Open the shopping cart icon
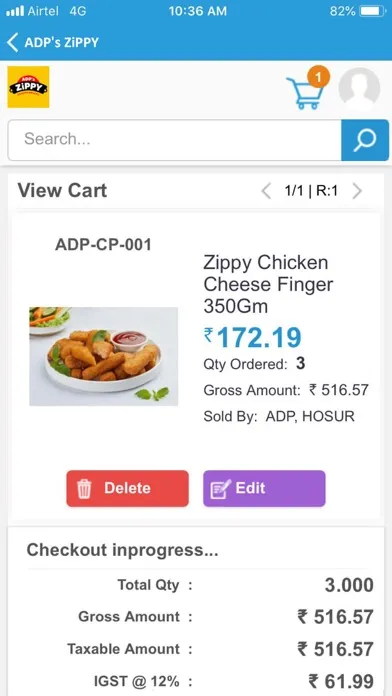Screen dimensions: 392x696 (304, 93)
